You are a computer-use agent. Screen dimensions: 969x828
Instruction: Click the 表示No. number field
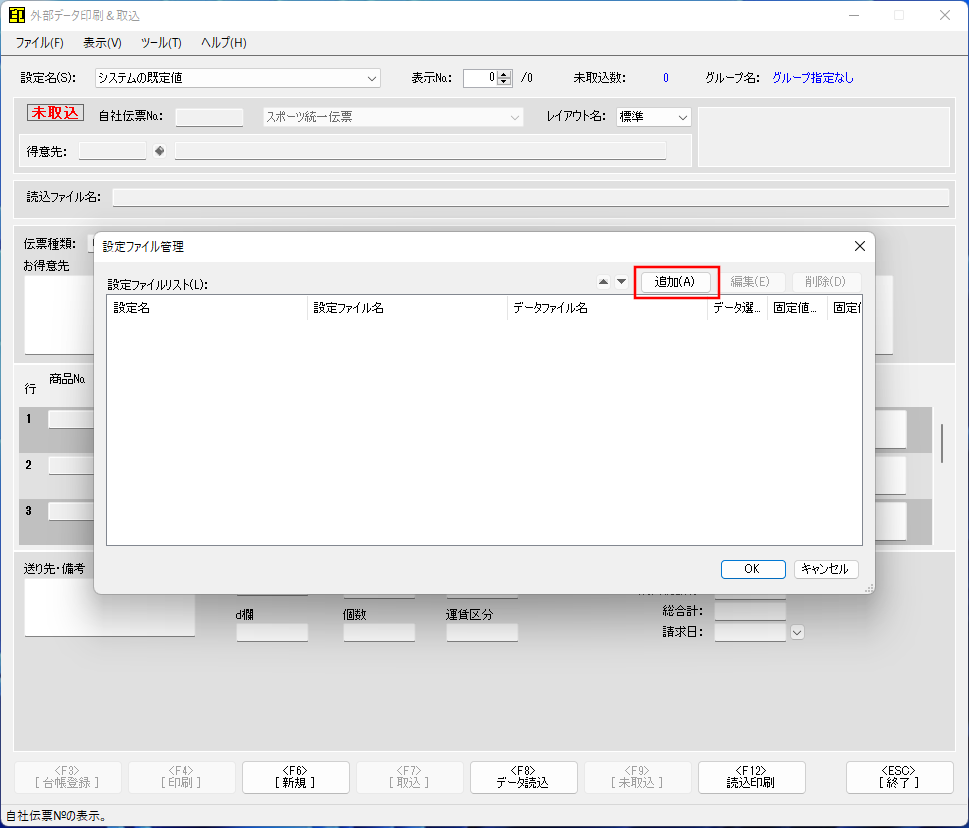[481, 78]
